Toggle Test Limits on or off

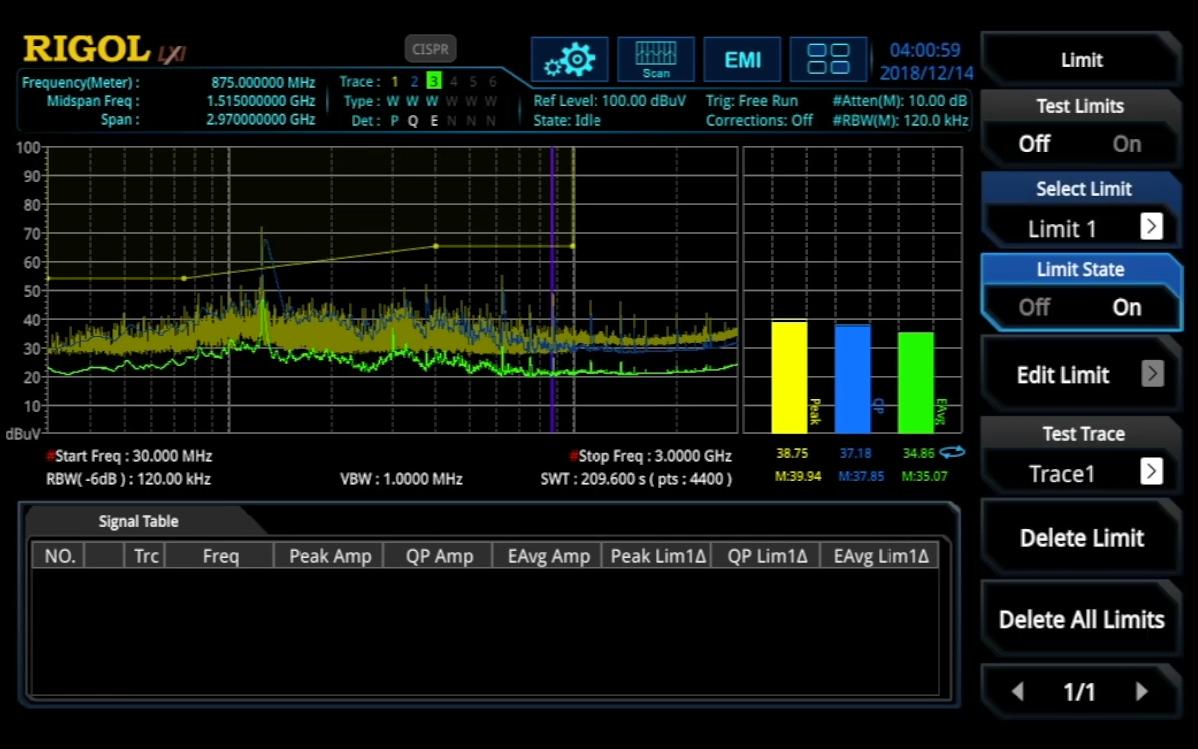1080,128
